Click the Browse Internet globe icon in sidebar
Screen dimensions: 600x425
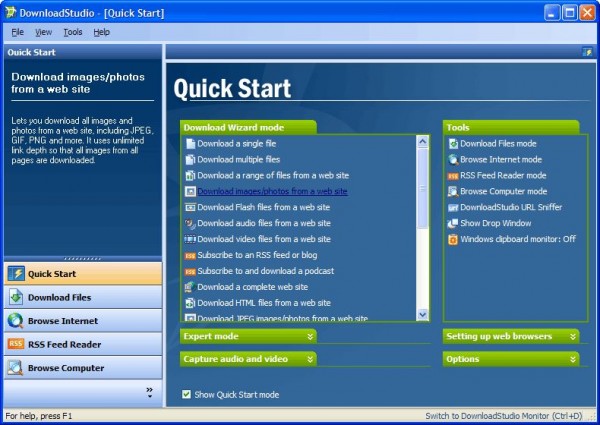[x=16, y=321]
